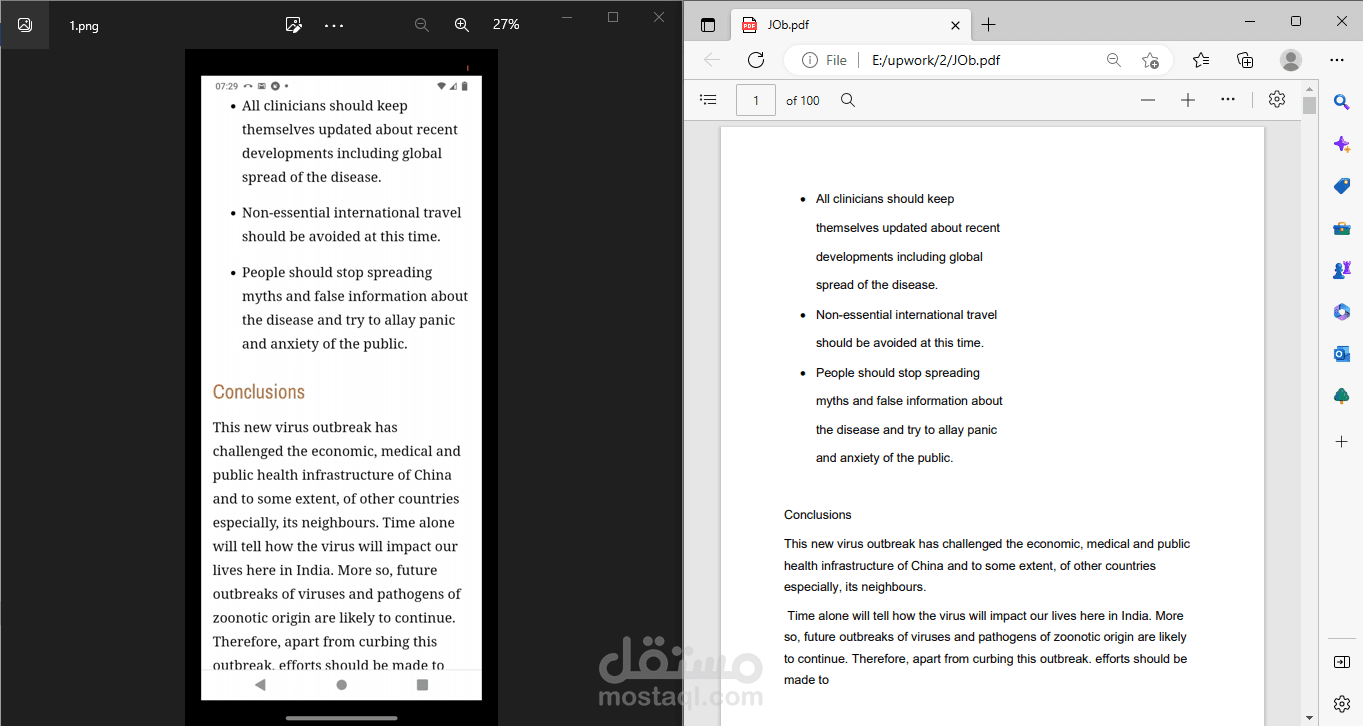The image size is (1363, 726).
Task: Click the PDF scrollbar up arrow
Action: [1309, 90]
